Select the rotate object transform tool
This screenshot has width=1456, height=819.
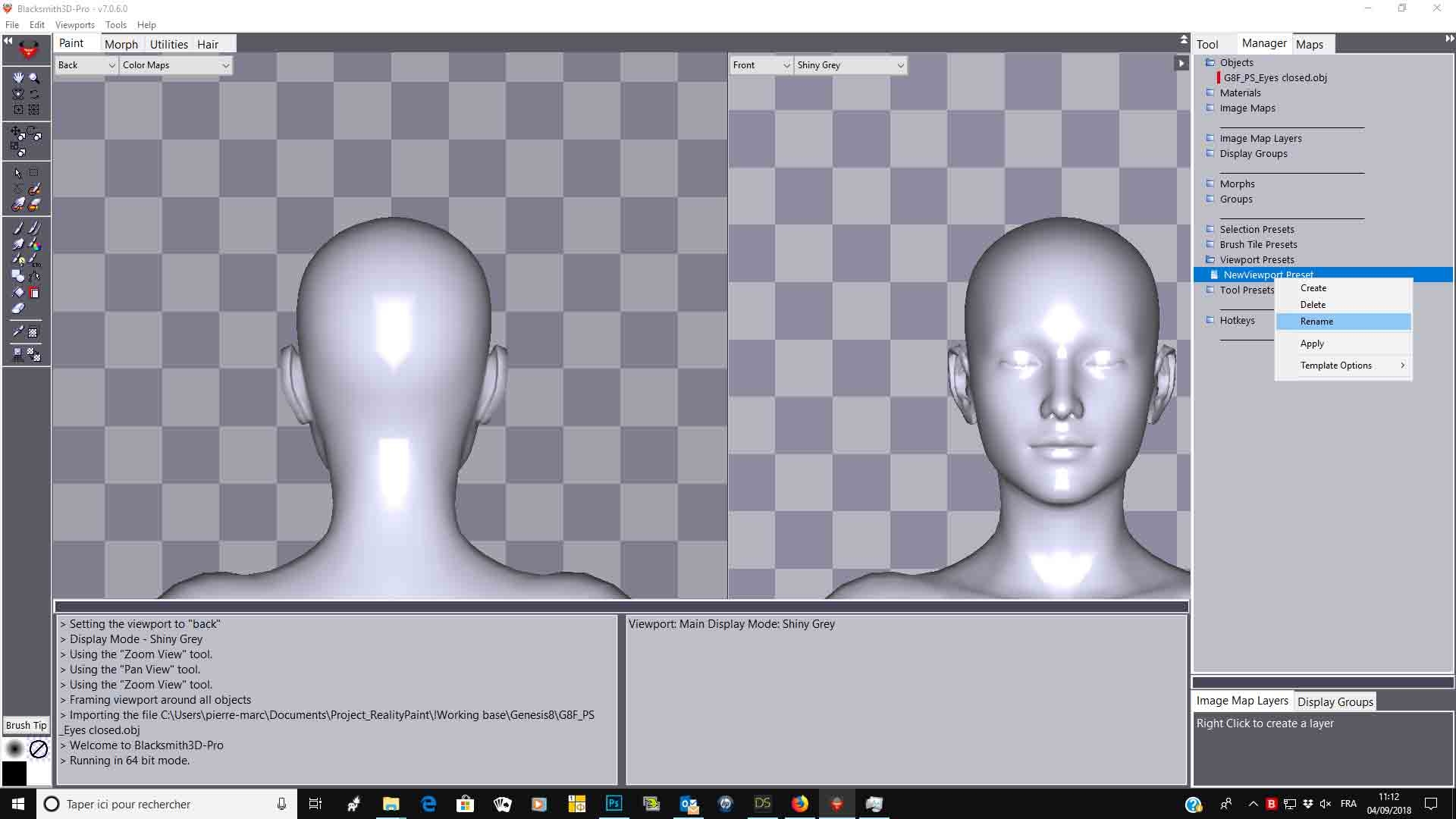[x=34, y=133]
